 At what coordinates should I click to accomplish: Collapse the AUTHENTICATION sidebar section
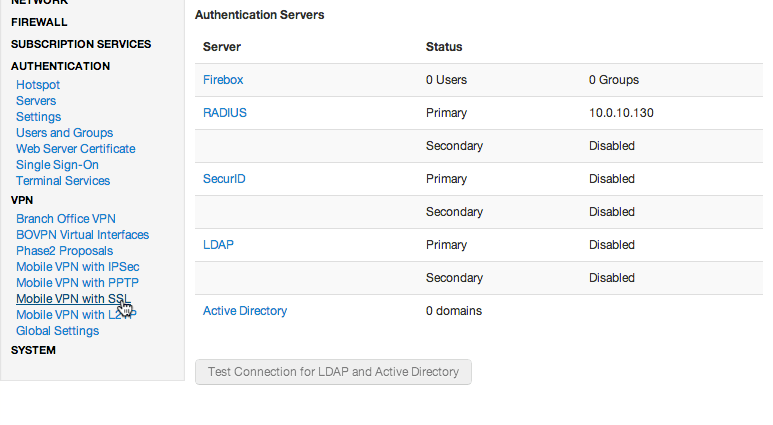60,66
